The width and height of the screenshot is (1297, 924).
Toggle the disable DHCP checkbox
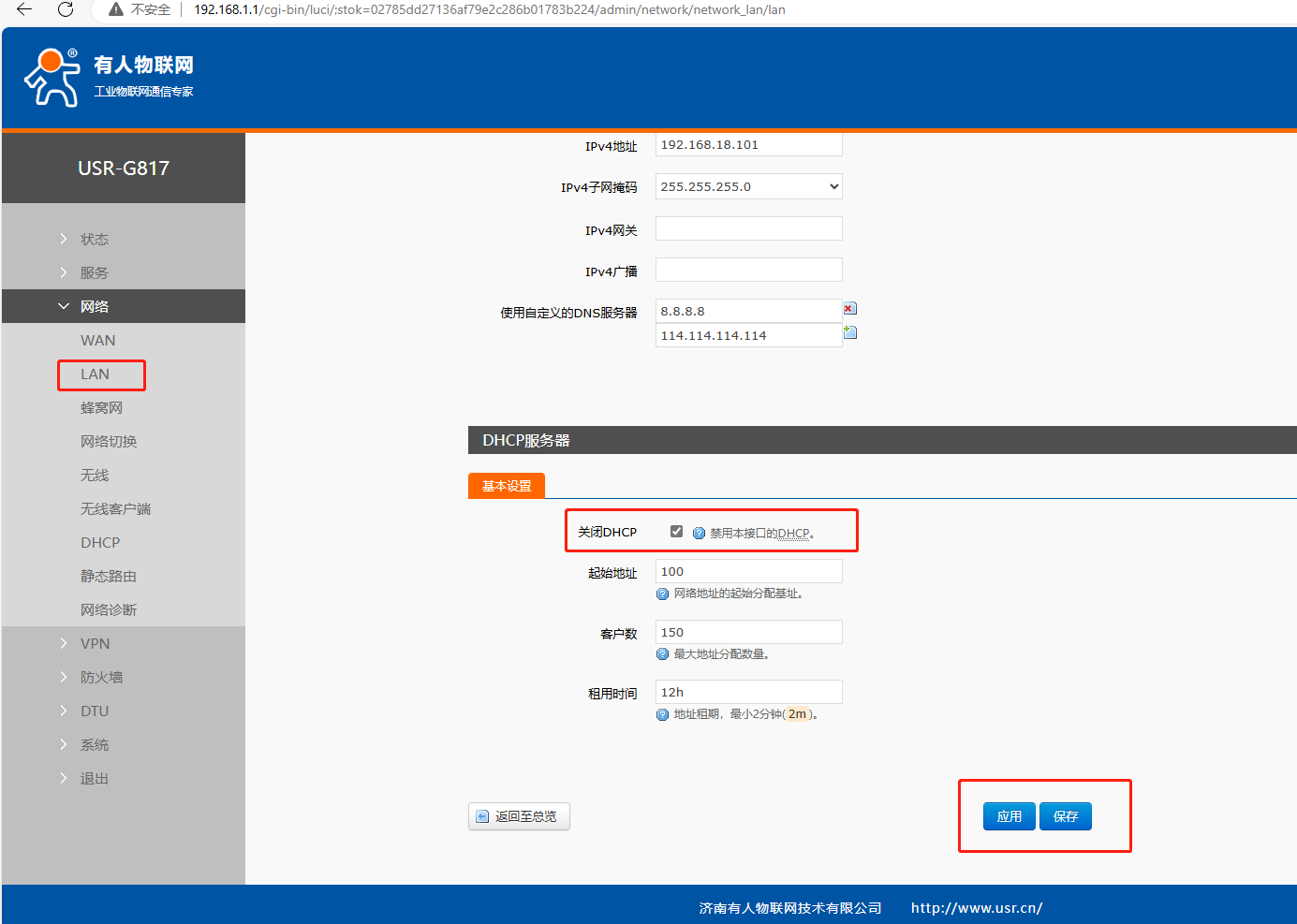[676, 532]
